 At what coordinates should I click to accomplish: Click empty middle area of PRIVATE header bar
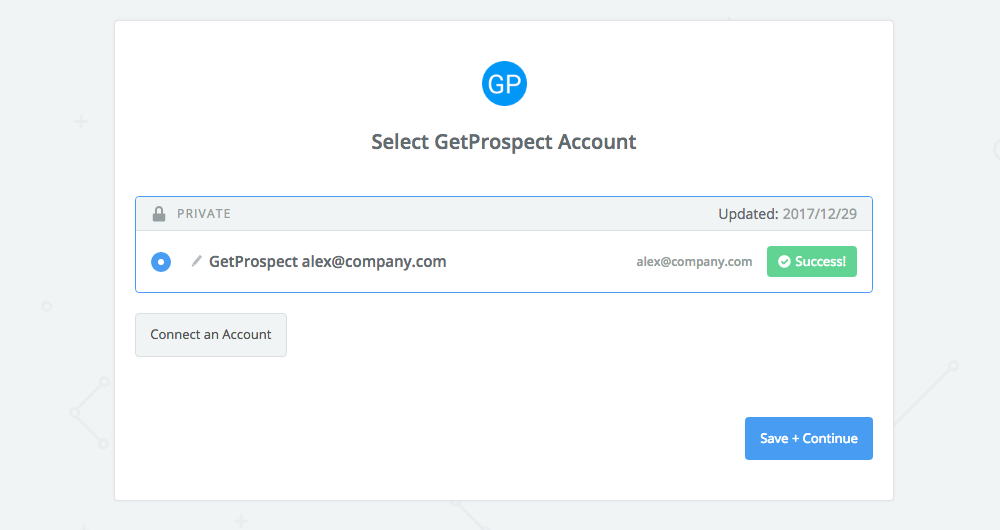[x=472, y=214]
